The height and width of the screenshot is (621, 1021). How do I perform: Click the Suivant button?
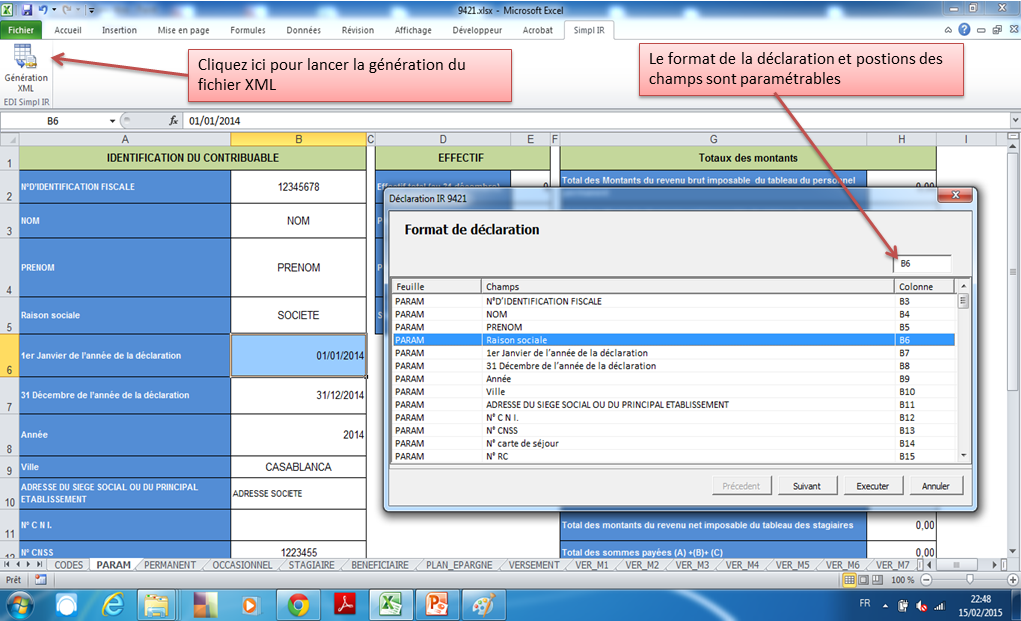pyautogui.click(x=806, y=486)
